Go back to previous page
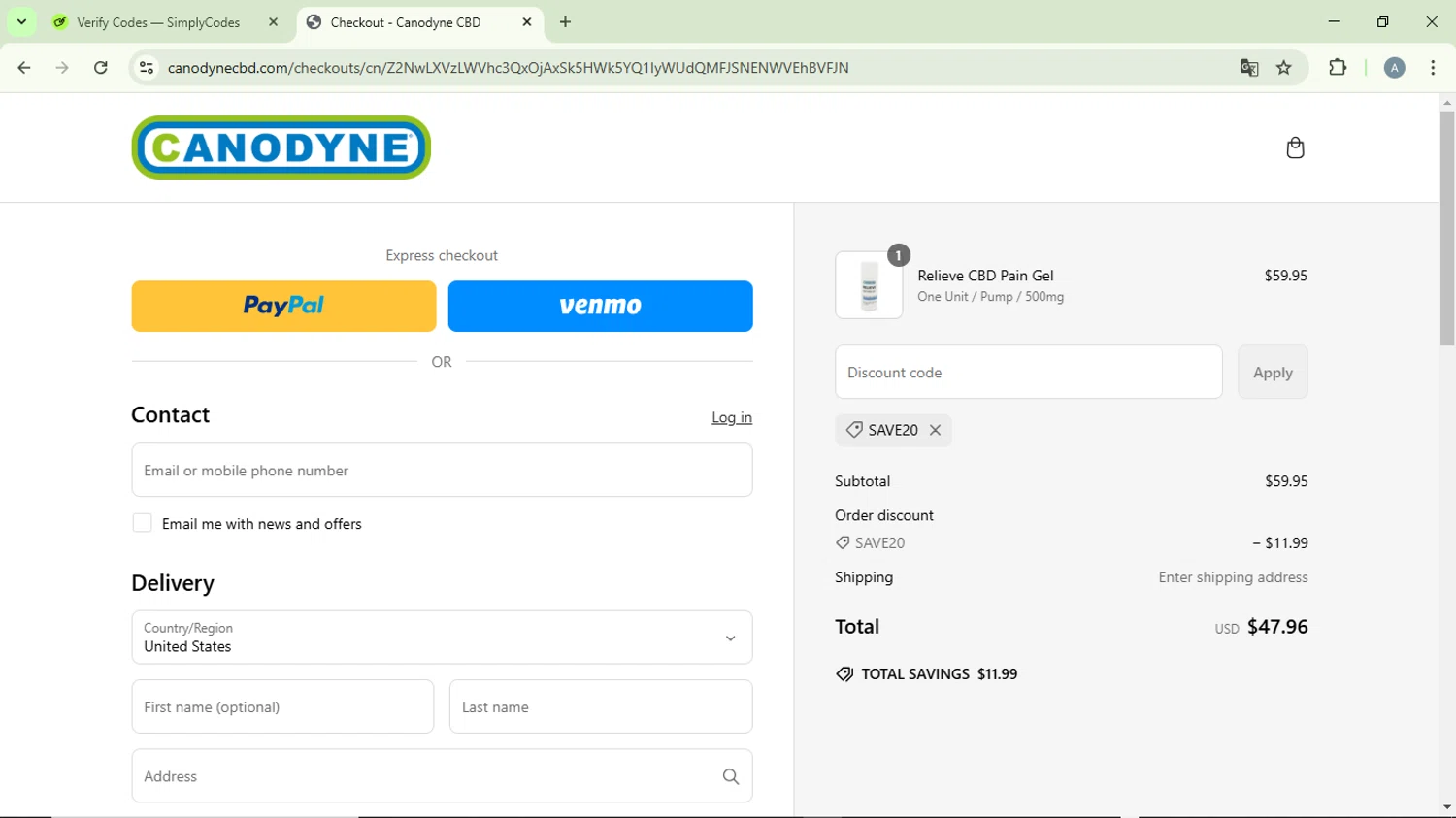This screenshot has height=818, width=1456. tap(24, 68)
